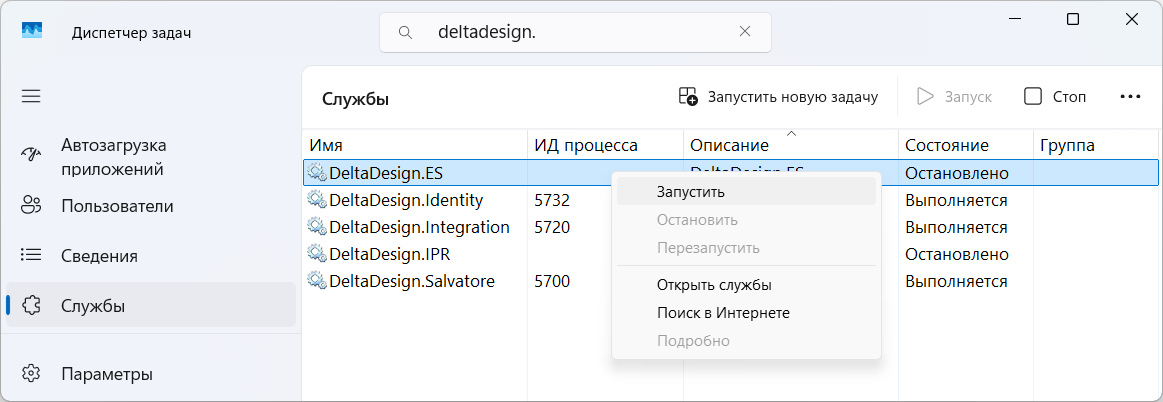
Task: Click the users people icon
Action: coord(30,205)
